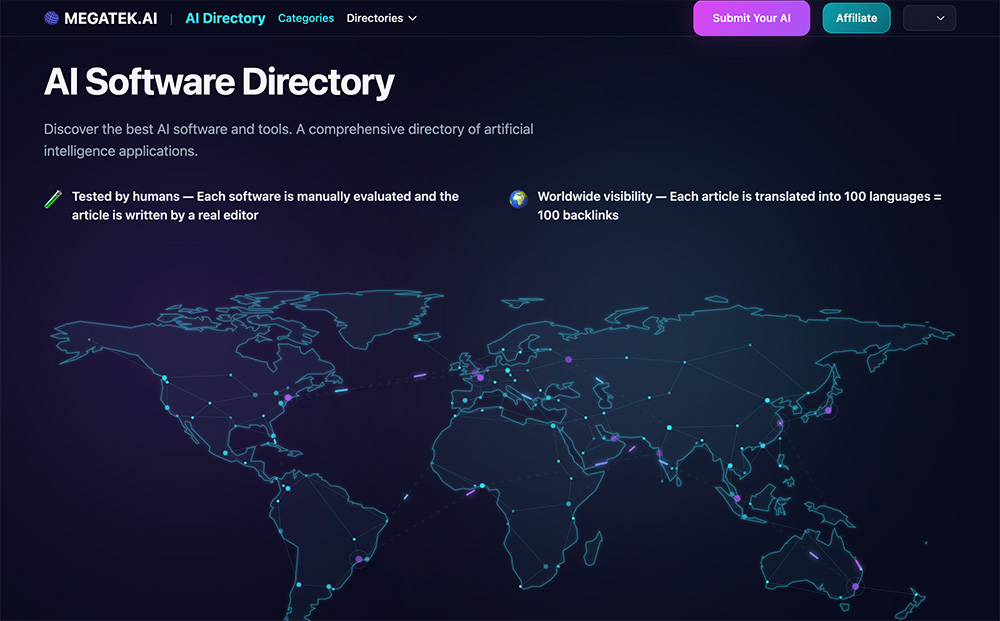Click the purple node on the US east coast
The image size is (1000, 621).
click(288, 397)
